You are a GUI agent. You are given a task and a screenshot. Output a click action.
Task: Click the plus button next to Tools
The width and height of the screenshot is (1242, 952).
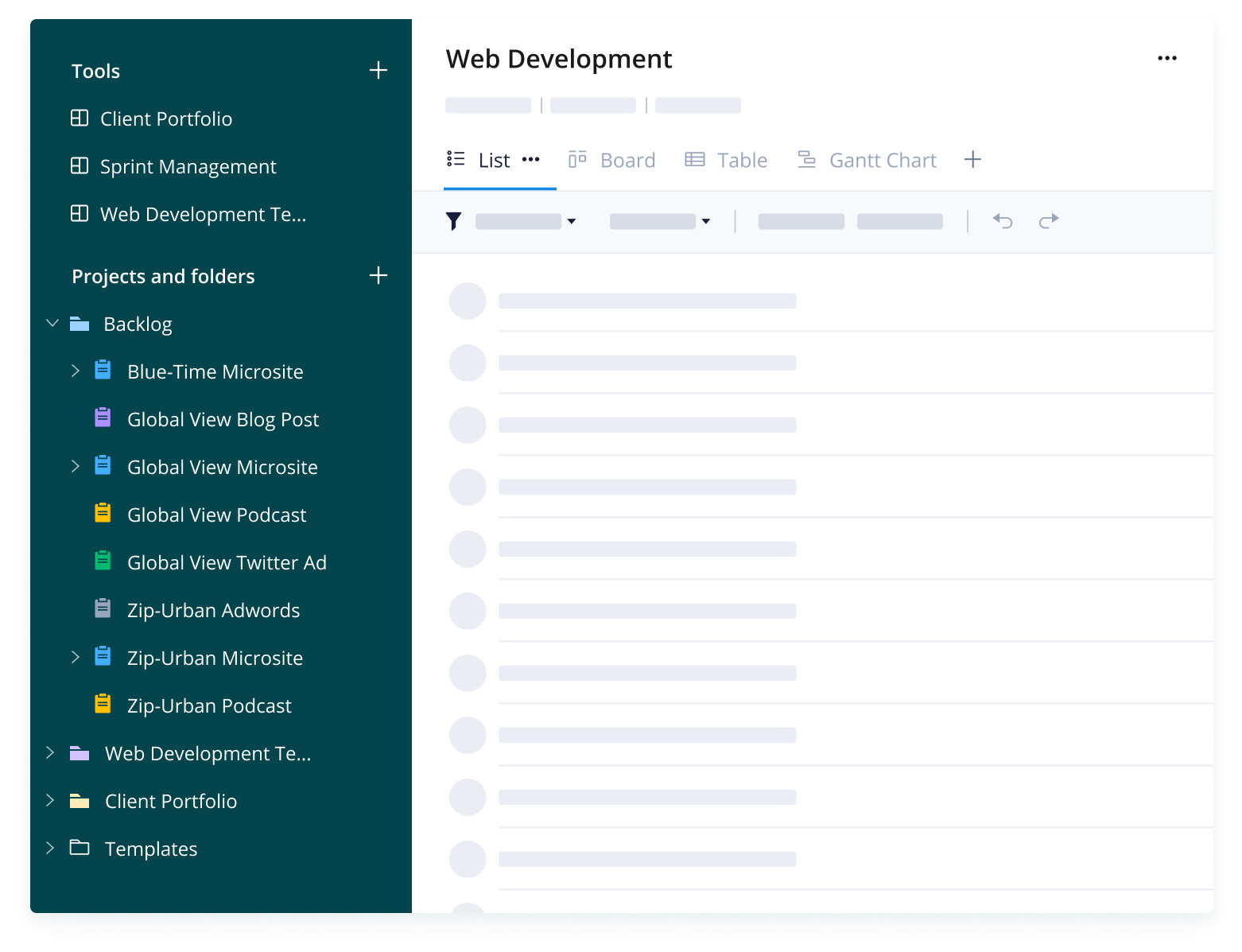[x=379, y=70]
